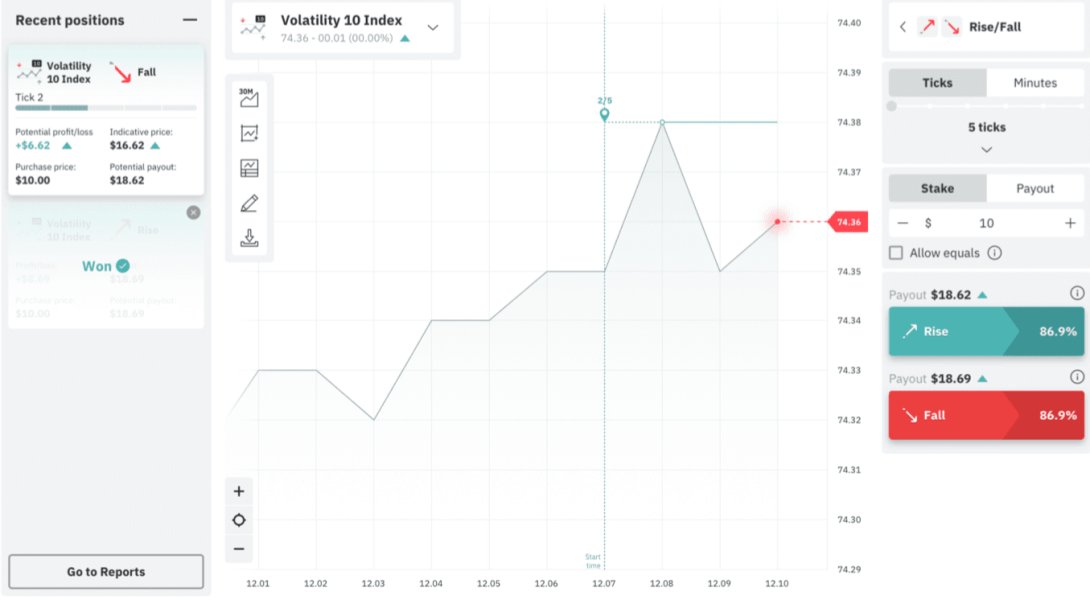Zoom in with the plus icon

tap(239, 491)
